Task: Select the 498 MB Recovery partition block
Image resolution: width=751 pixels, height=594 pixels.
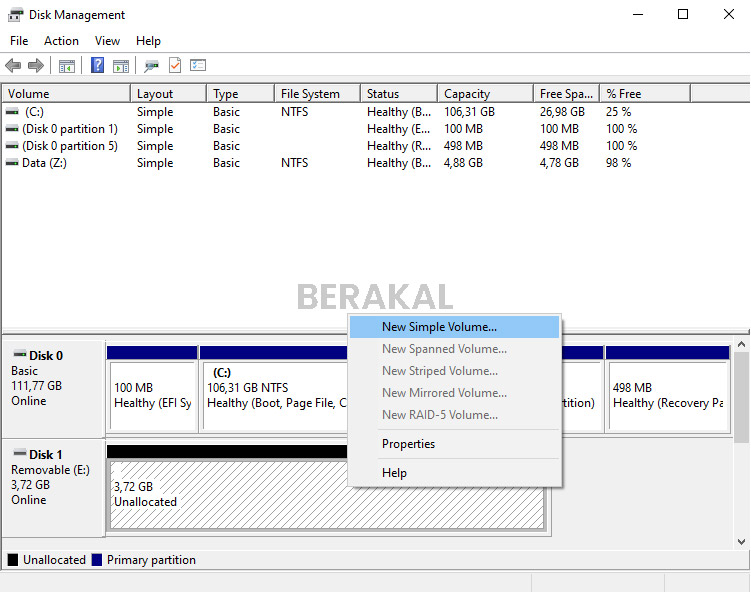Action: [667, 395]
